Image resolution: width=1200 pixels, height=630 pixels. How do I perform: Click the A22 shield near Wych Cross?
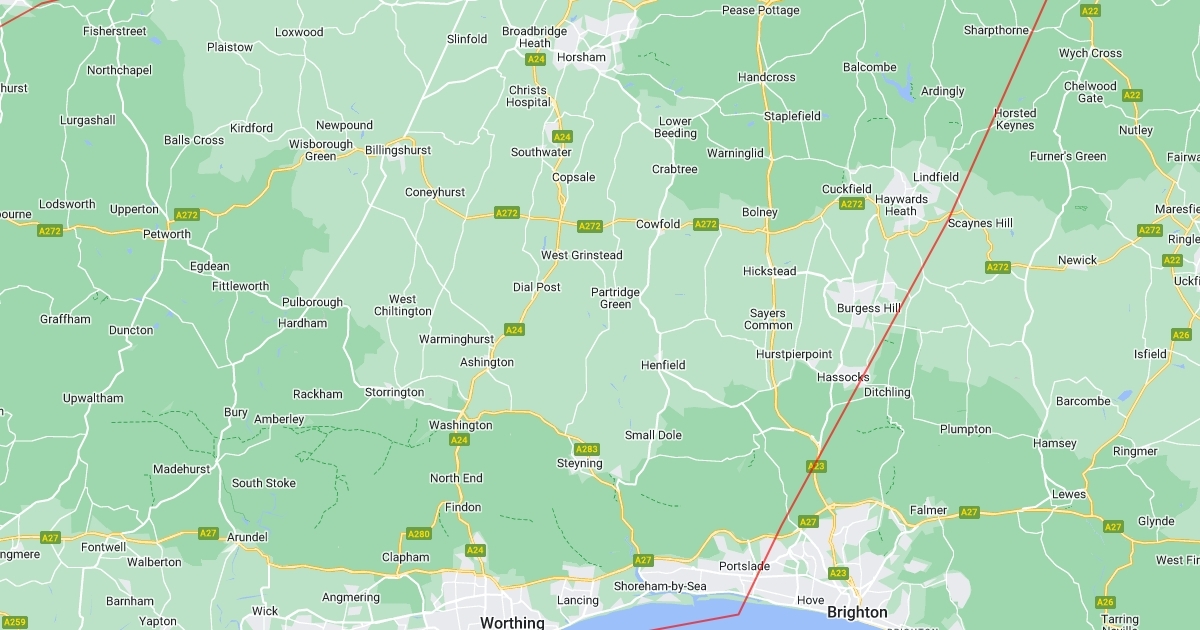1091,11
